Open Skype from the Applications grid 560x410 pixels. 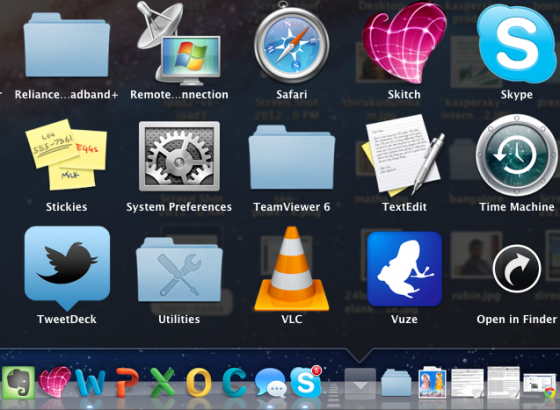coord(516,44)
